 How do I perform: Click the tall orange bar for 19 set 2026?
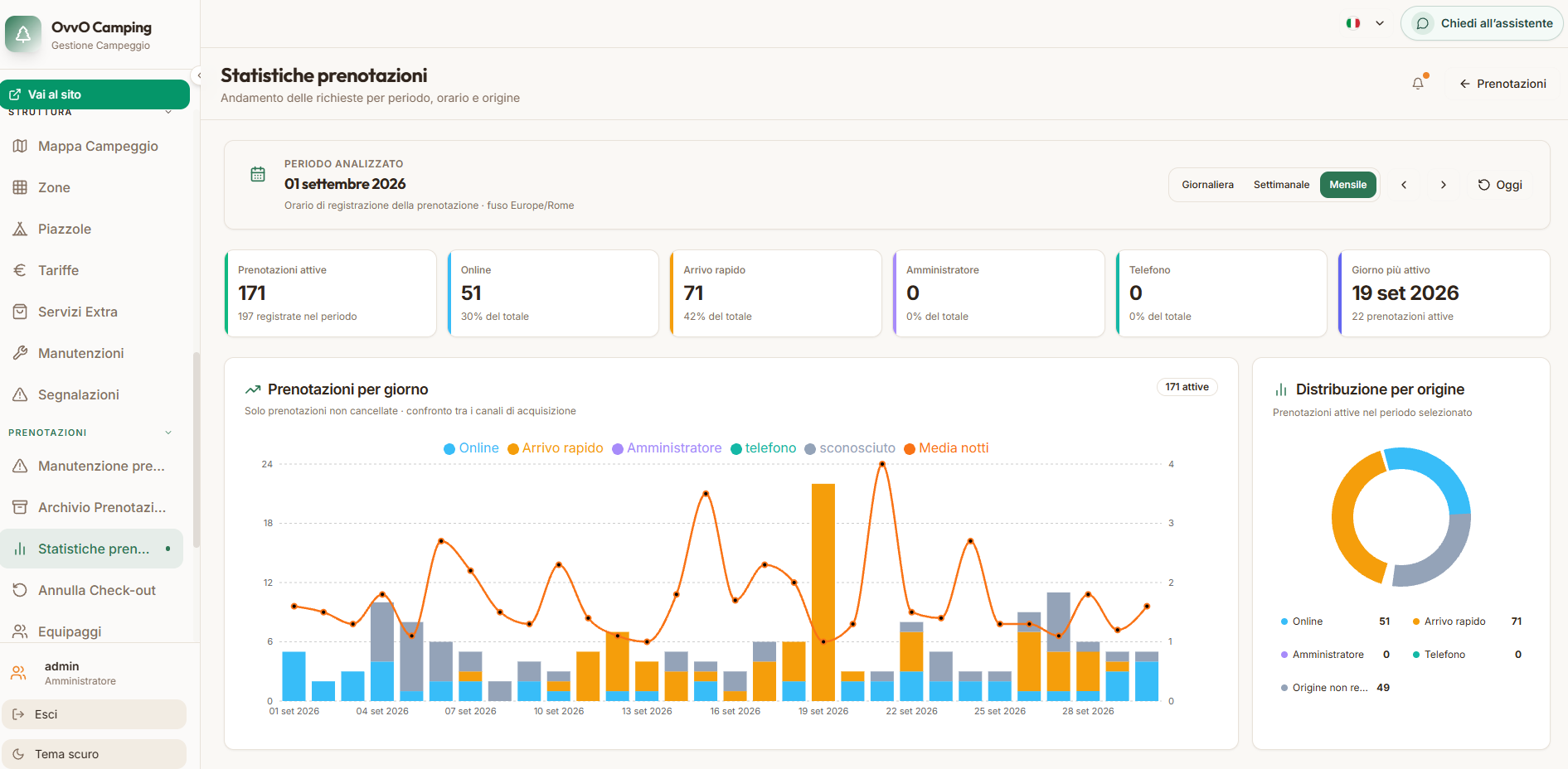click(x=823, y=592)
